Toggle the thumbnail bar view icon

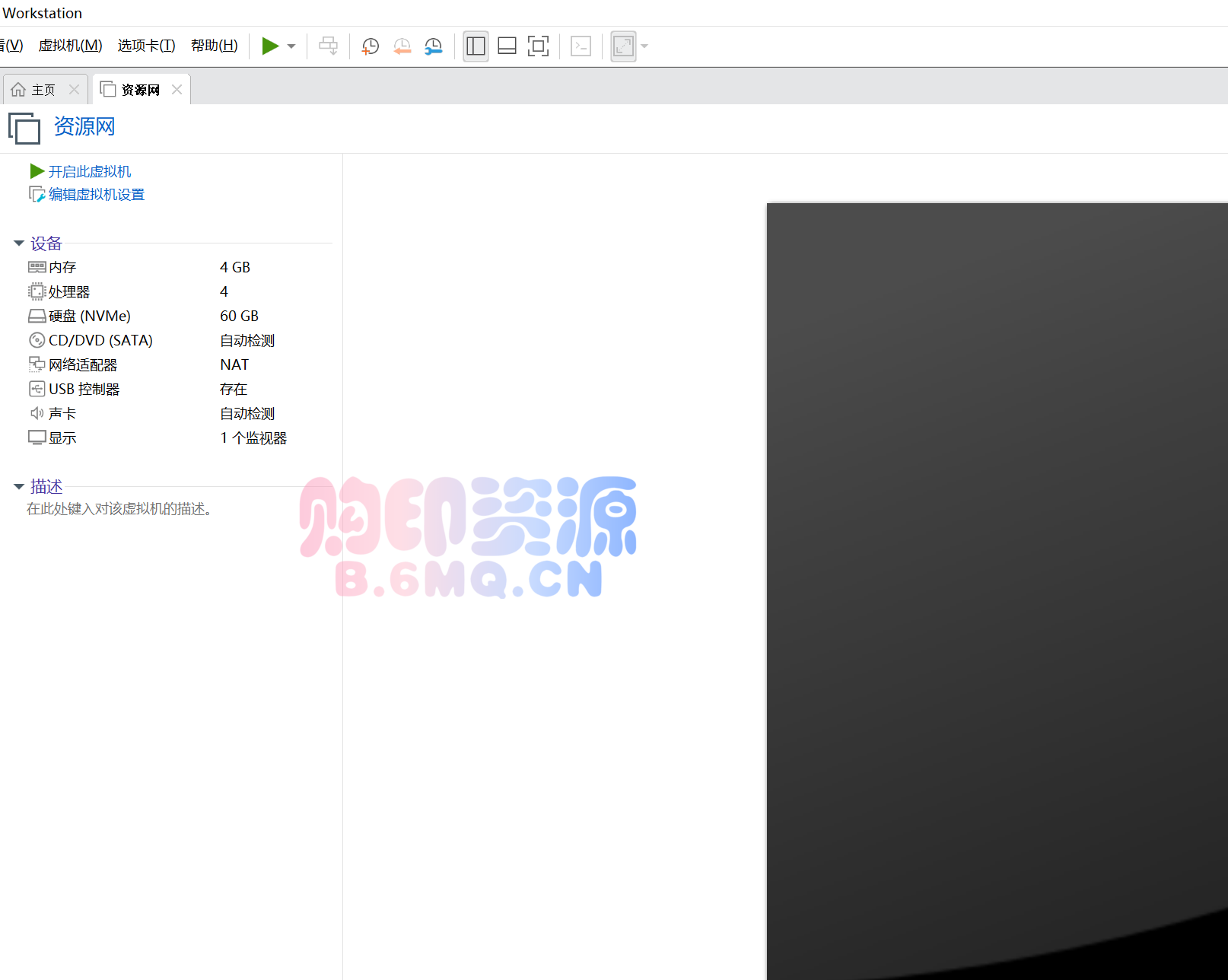tap(507, 46)
